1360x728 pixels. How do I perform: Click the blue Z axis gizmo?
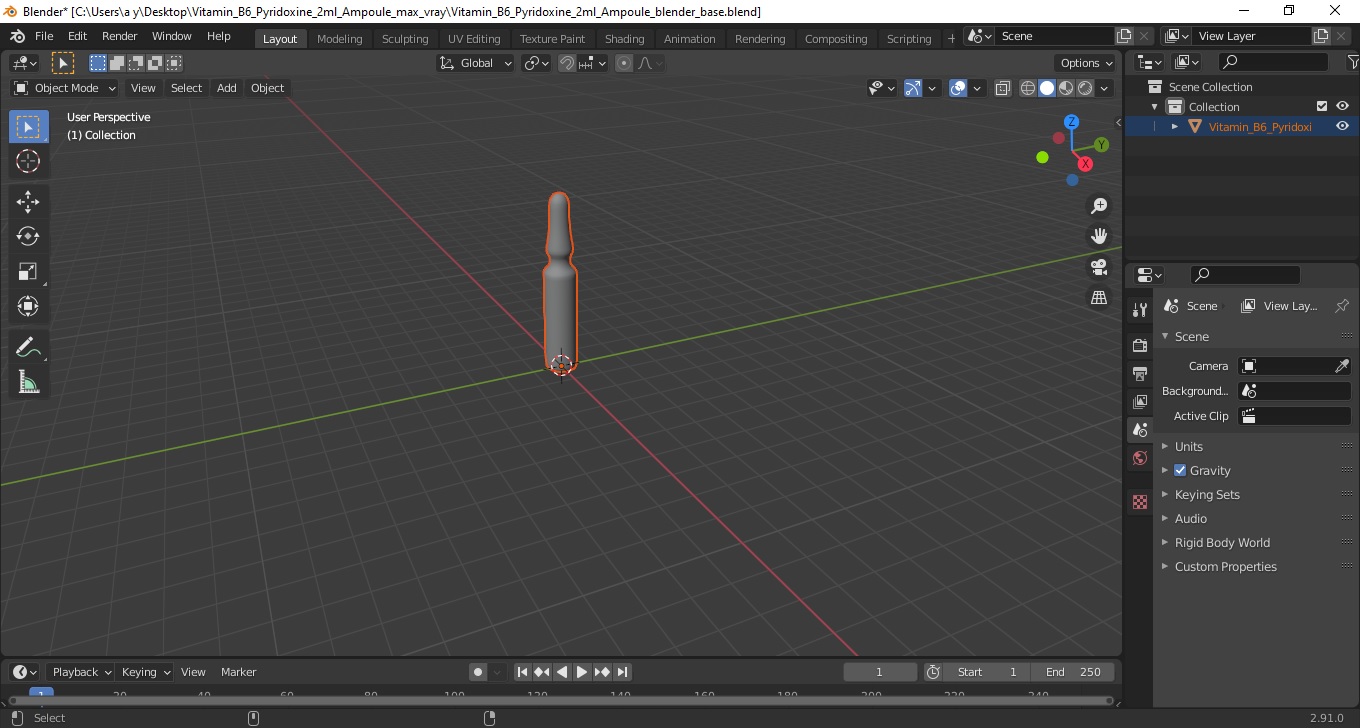point(1071,121)
